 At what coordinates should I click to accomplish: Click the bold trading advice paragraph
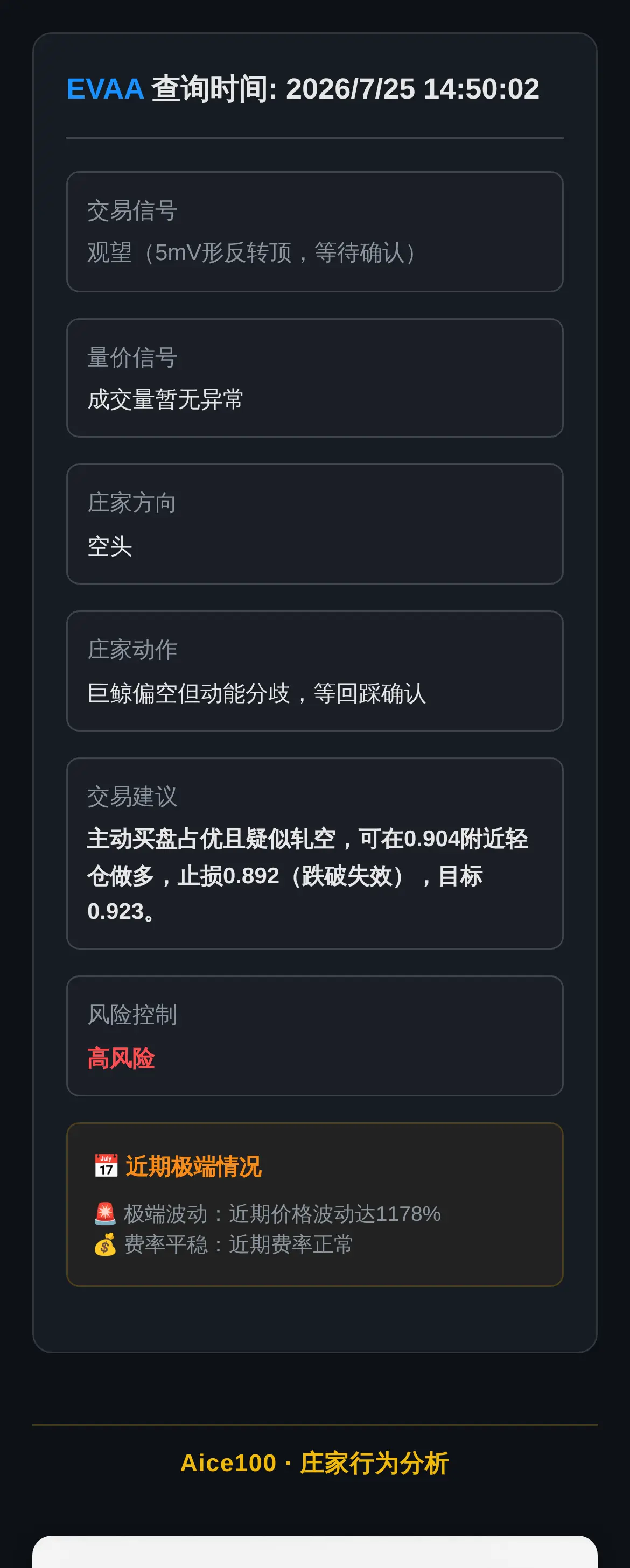pos(307,875)
